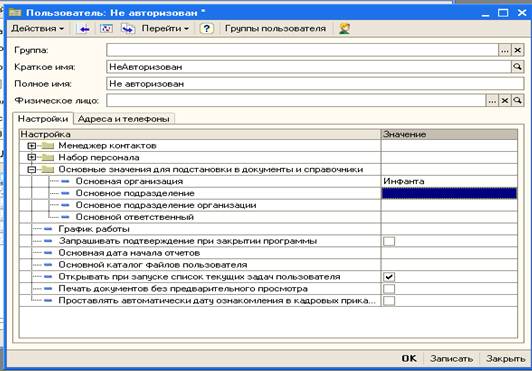This screenshot has width=532, height=371.
Task: Click the magnifier icon next to Краткое имя
Action: (517, 67)
